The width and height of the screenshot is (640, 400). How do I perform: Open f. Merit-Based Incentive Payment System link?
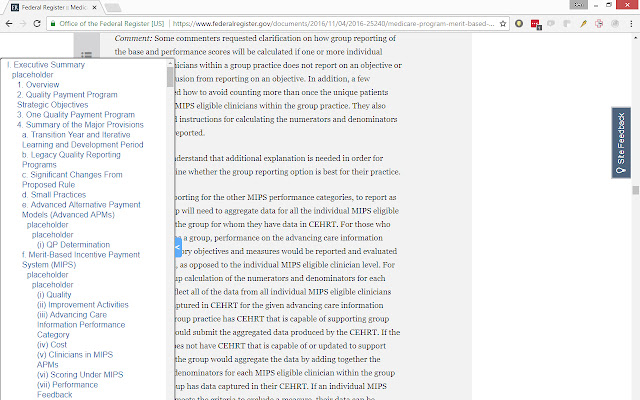coord(81,260)
